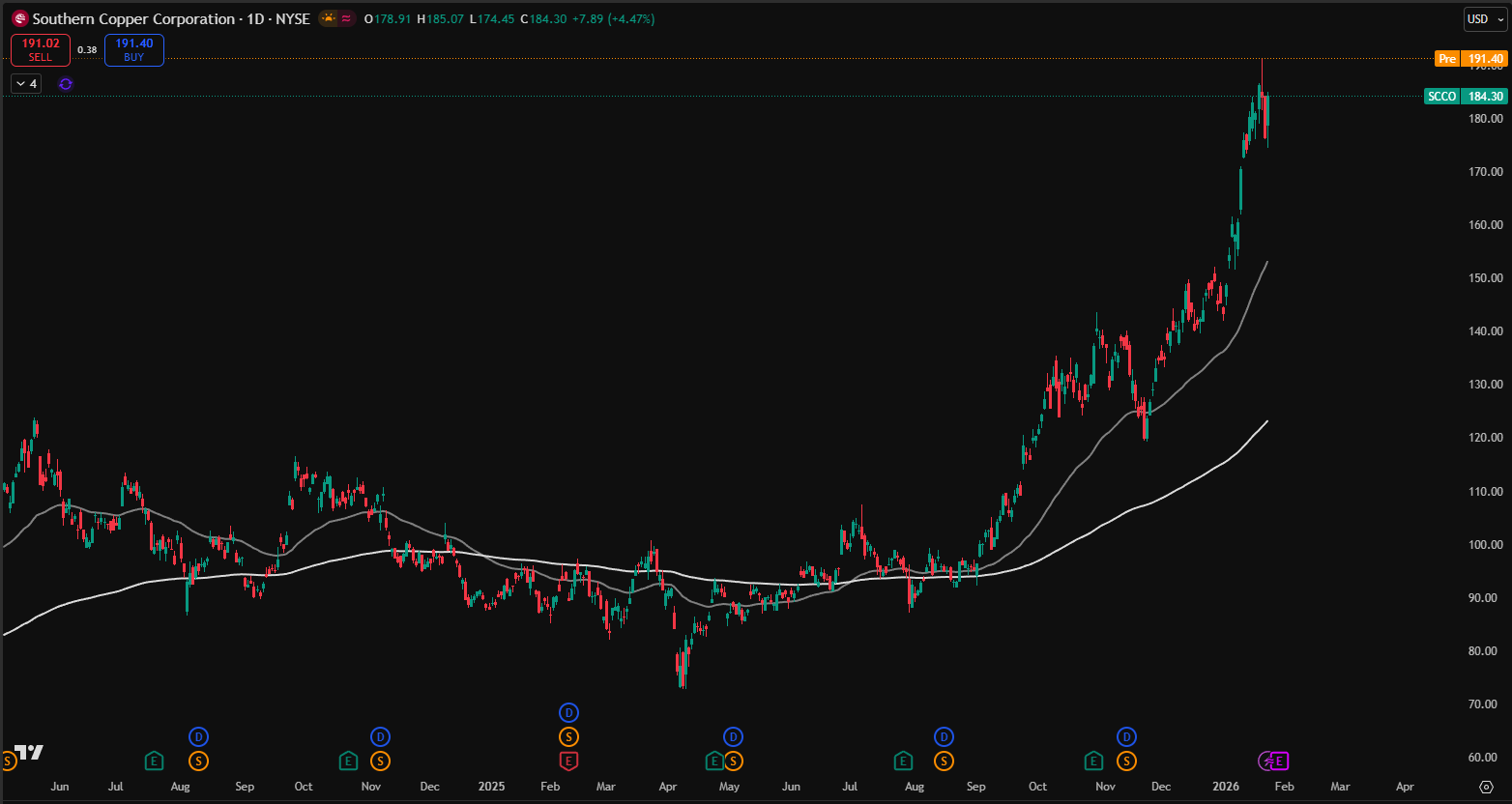Click the 2025 label on time axis
This screenshot has width=1512, height=804.
491,787
